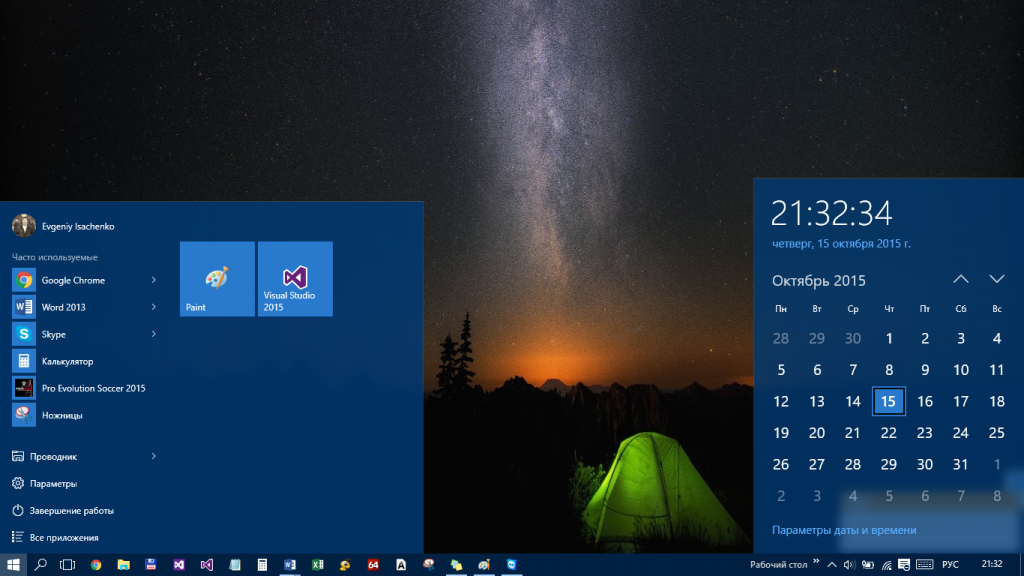Screen dimensions: 1024x576
Task: Open the filled purple Visual Studio taskbar icon
Action: [x=179, y=564]
